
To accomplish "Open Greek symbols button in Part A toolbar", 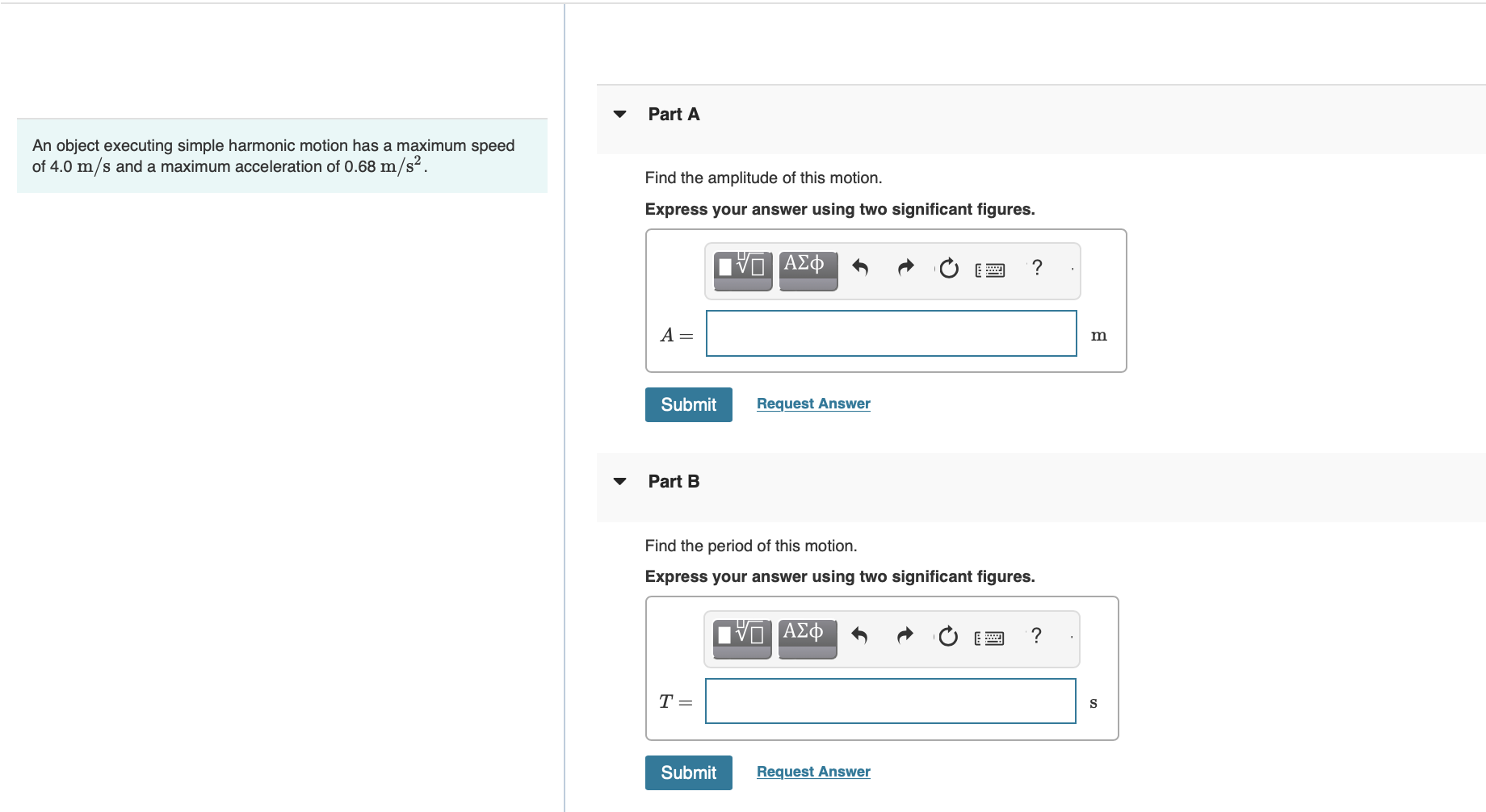I will [808, 270].
